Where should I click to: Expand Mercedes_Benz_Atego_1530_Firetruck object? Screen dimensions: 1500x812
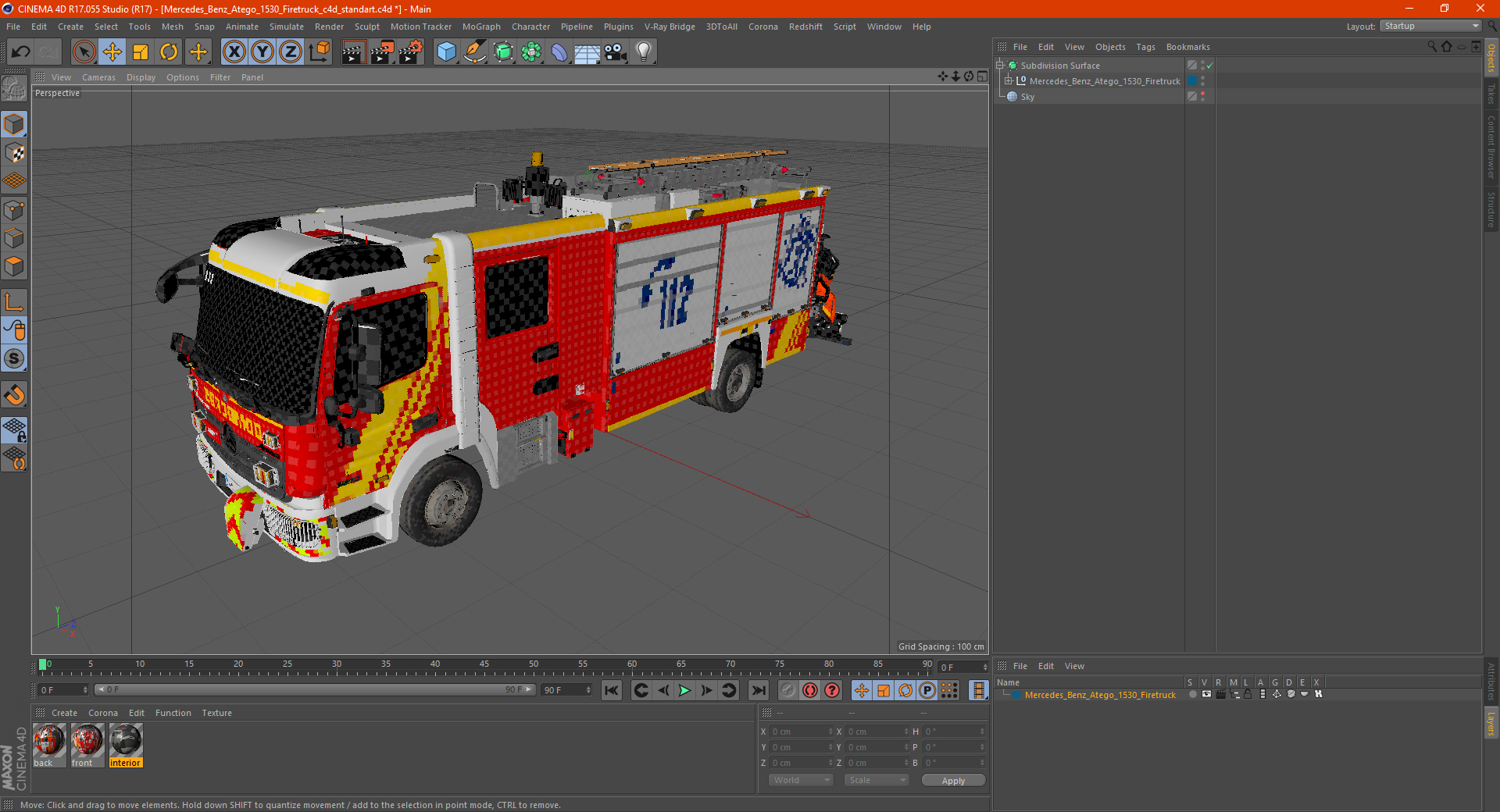tap(1009, 81)
